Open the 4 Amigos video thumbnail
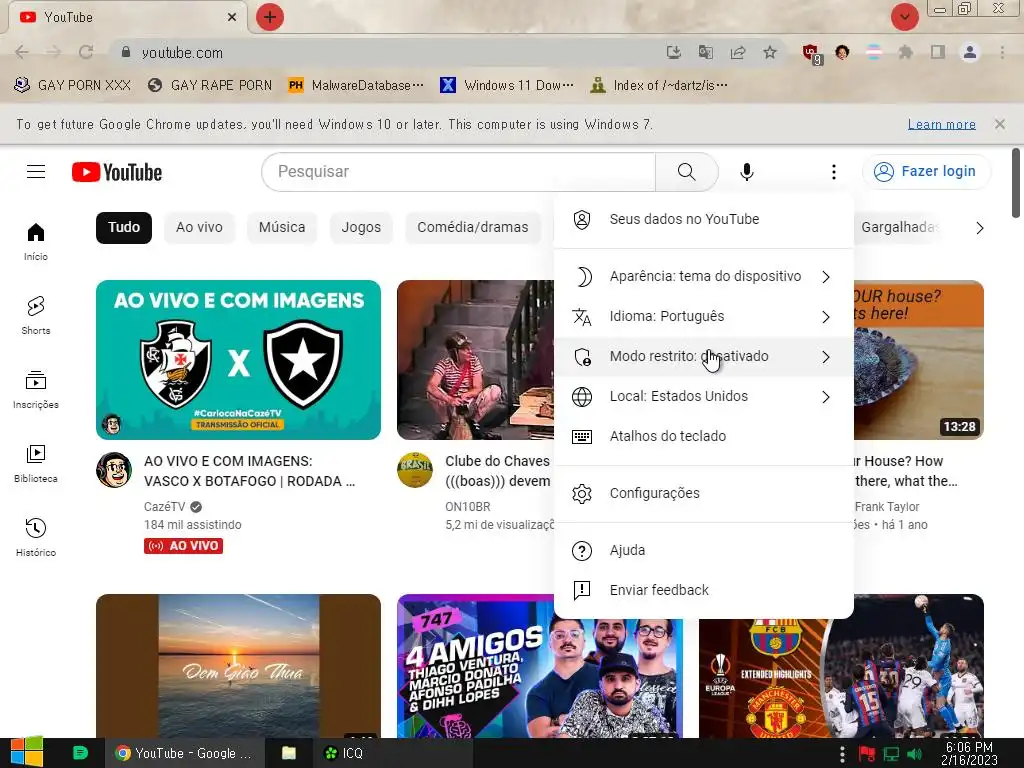Viewport: 1024px width, 768px height. [540, 666]
